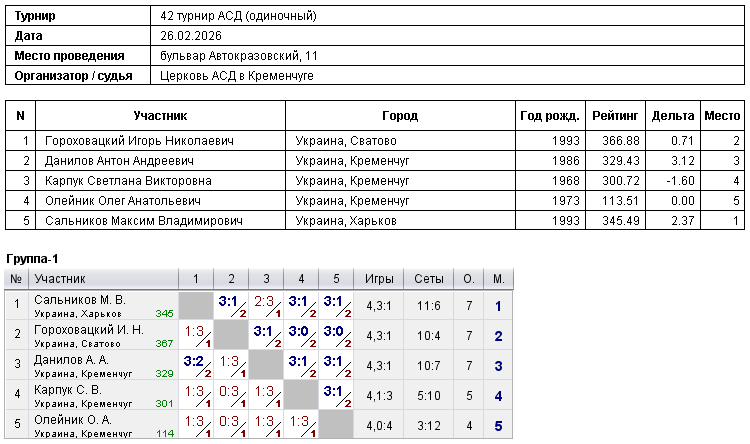Select participant Карпук Светлана Викторовна

pos(128,181)
